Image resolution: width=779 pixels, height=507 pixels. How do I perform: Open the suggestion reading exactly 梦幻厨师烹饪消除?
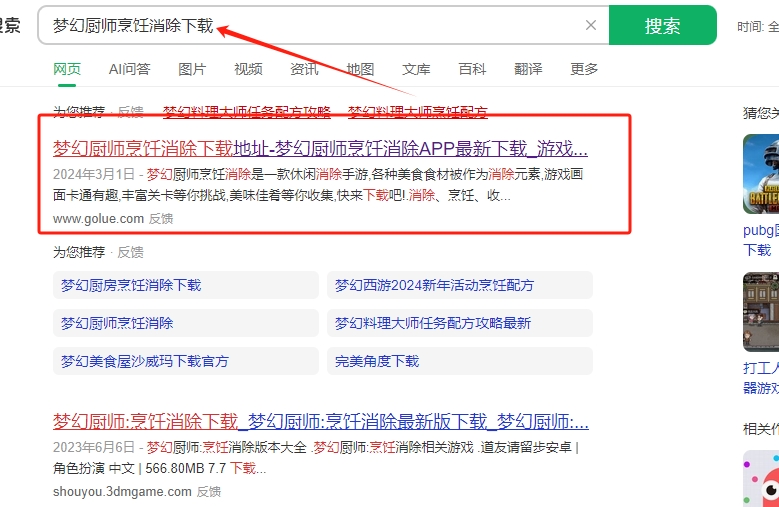[186, 323]
